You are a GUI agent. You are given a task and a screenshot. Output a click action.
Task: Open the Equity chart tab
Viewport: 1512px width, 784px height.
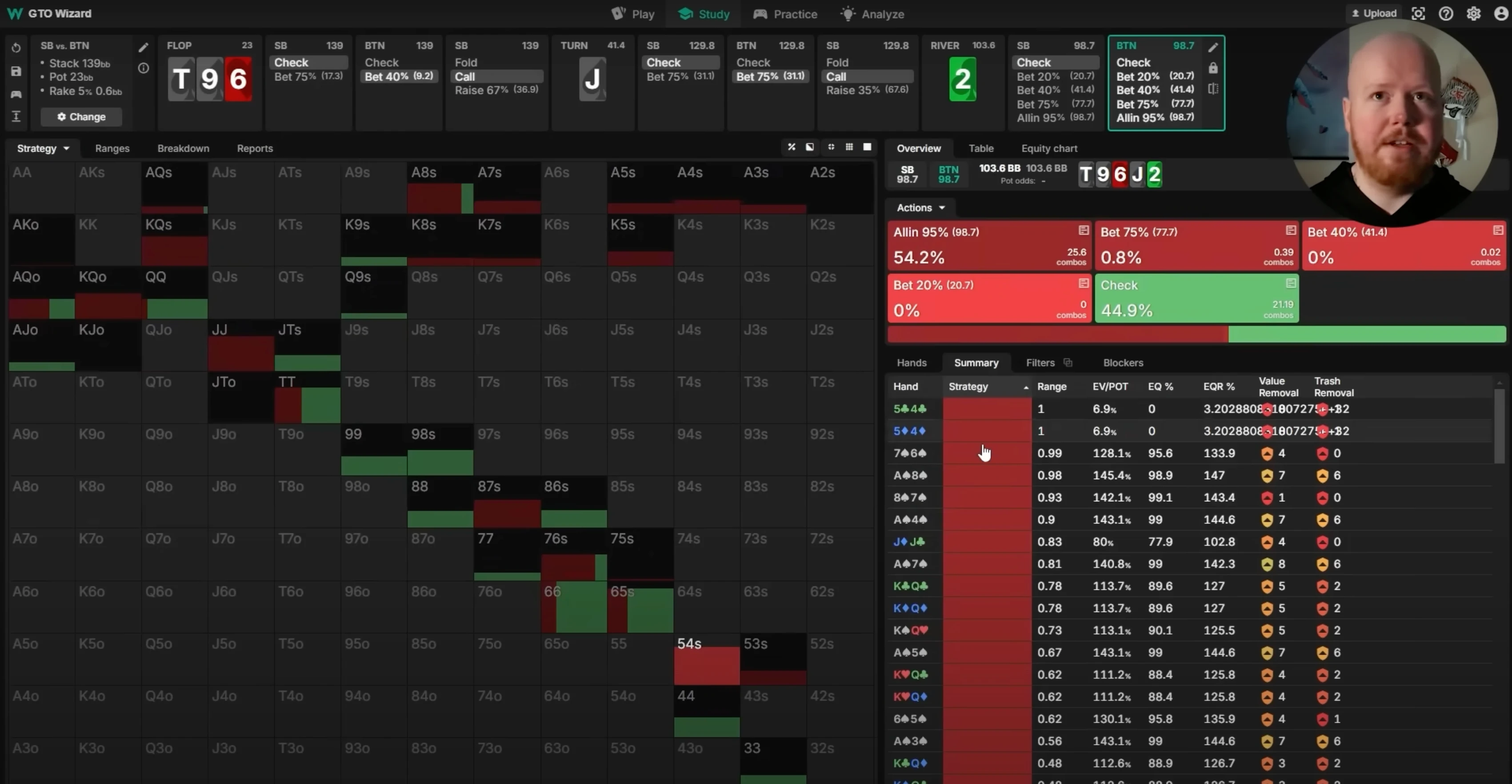[x=1048, y=148]
